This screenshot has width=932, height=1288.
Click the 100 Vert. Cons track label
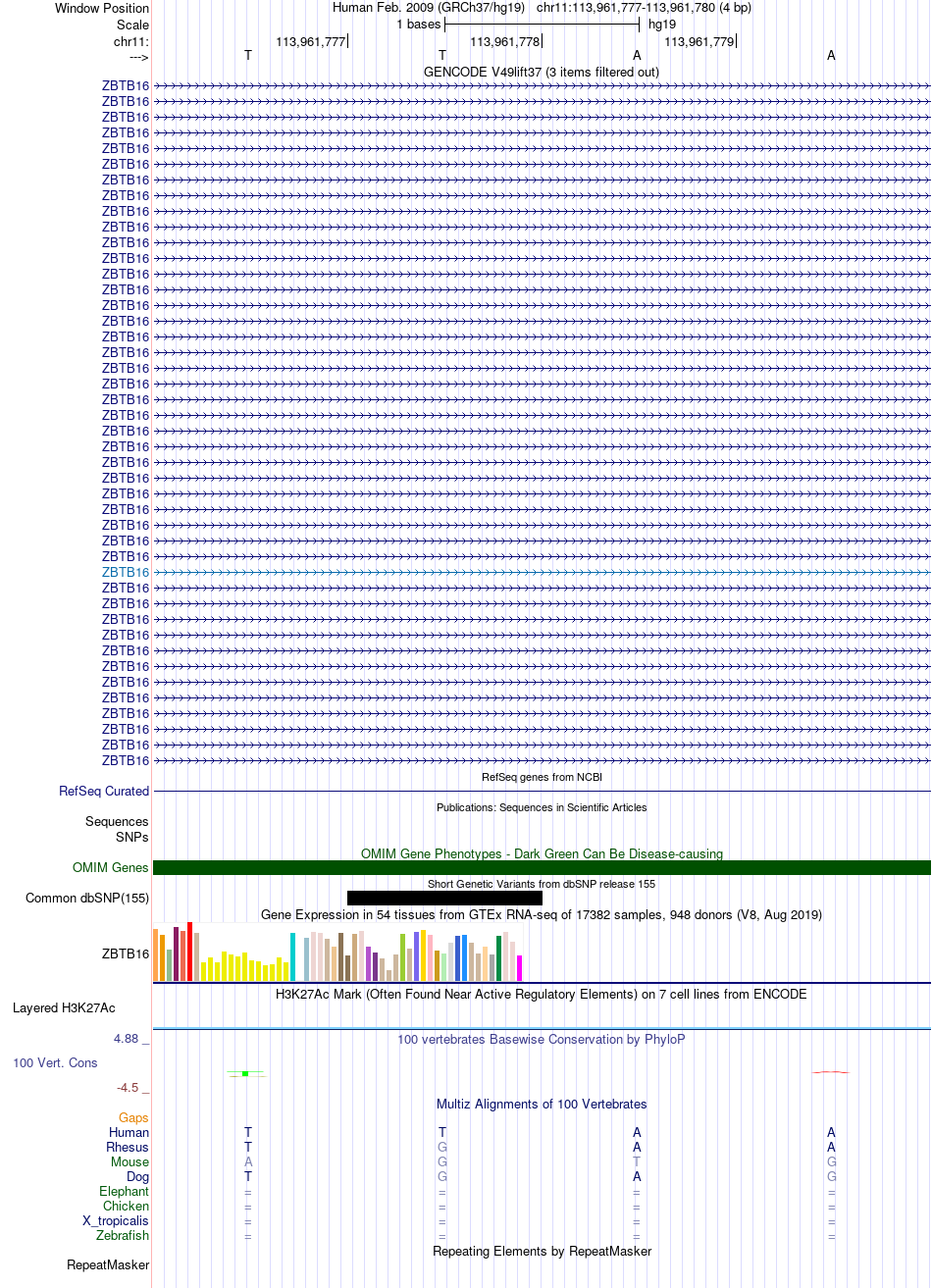[55, 1062]
